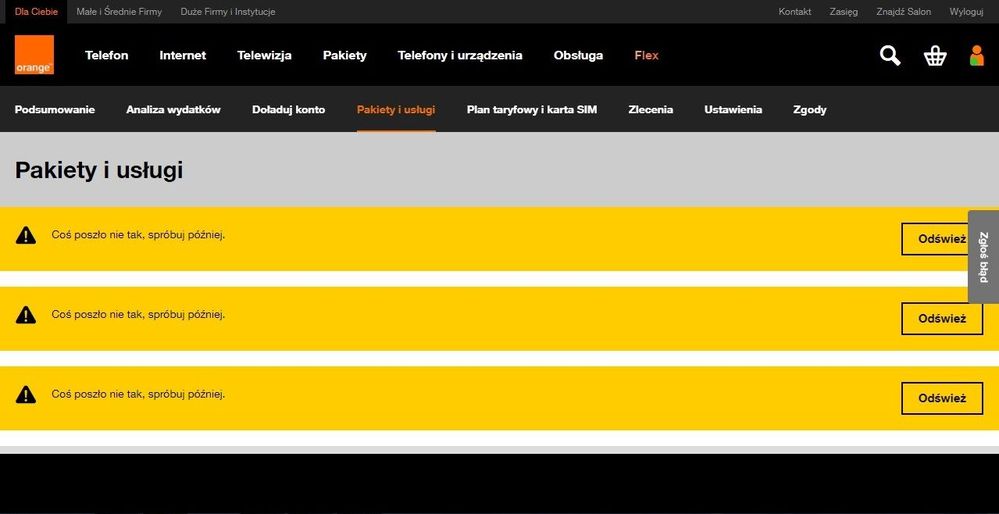Open the Znajdź Salon link
The image size is (999, 514).
pos(903,12)
